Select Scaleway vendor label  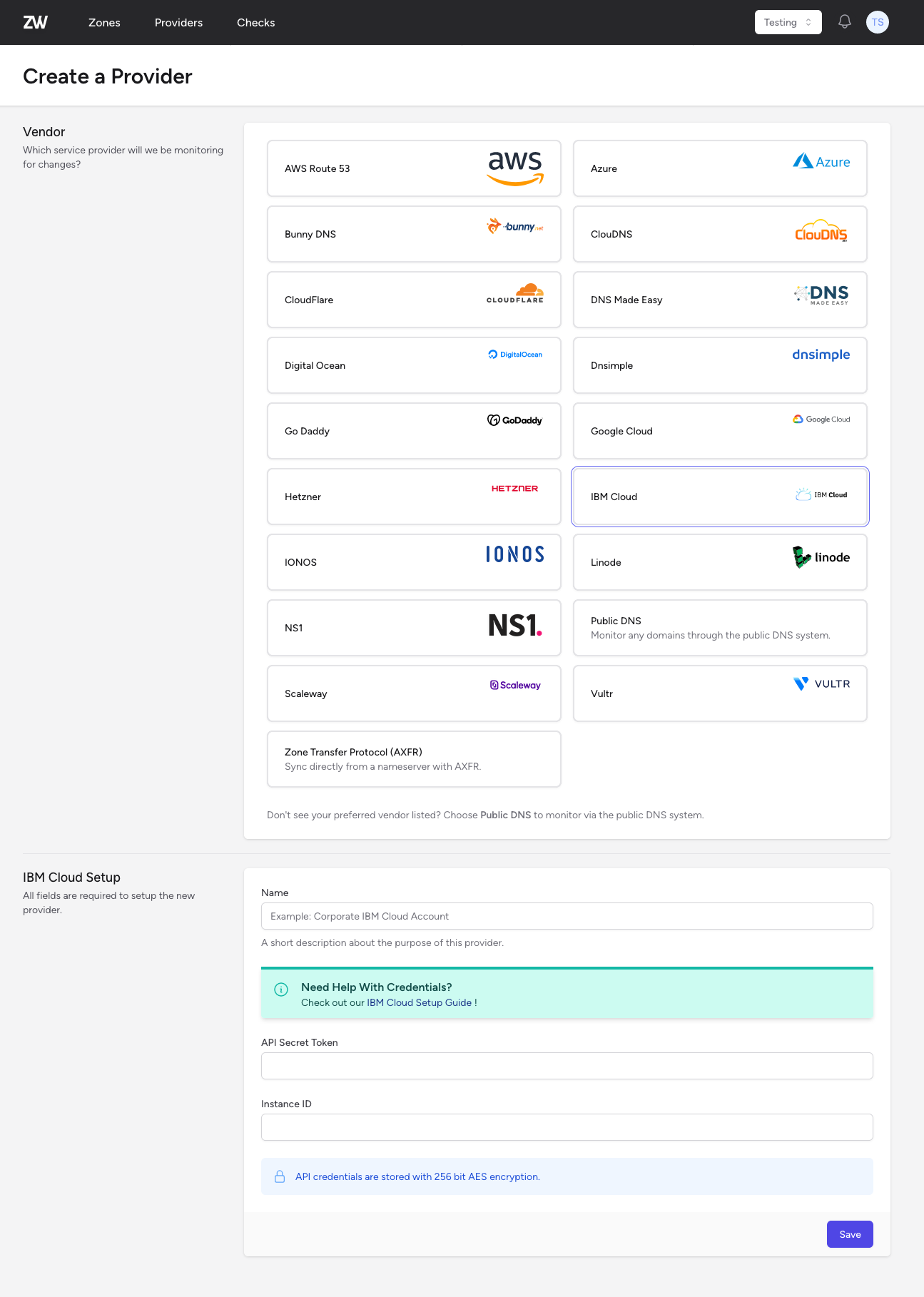click(305, 693)
